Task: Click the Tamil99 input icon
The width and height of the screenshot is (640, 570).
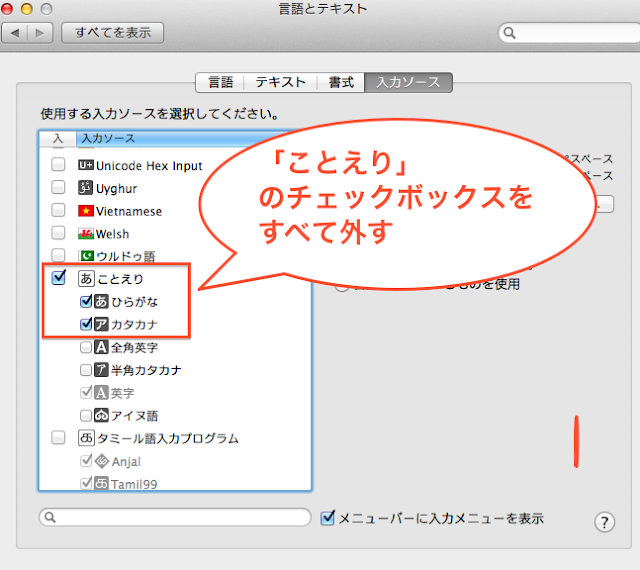Action: pos(101,483)
